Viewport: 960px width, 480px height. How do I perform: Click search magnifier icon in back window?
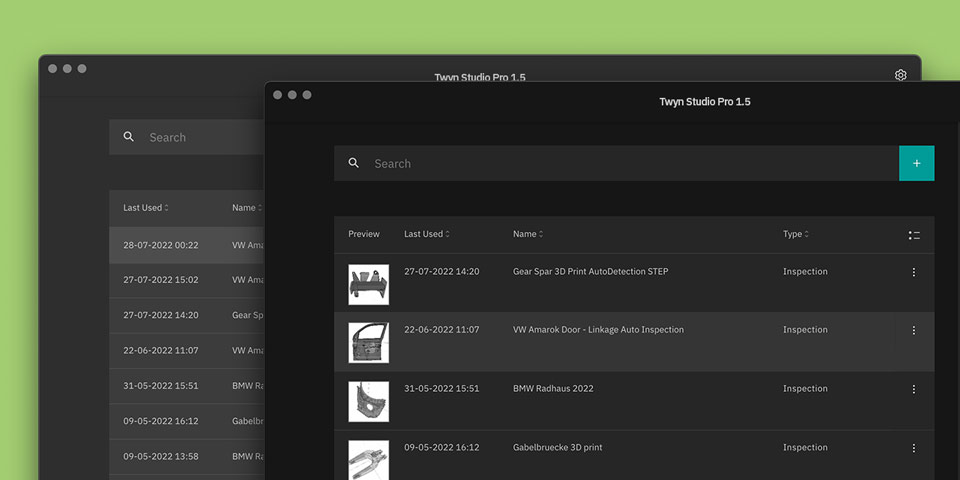pos(129,137)
